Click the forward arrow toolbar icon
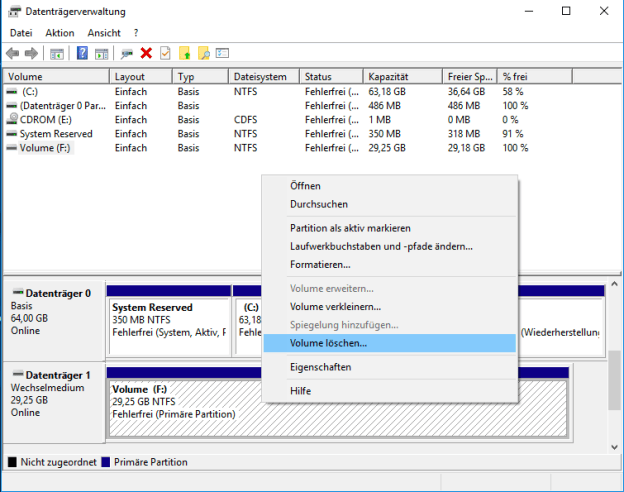The width and height of the screenshot is (624, 492). [x=32, y=53]
